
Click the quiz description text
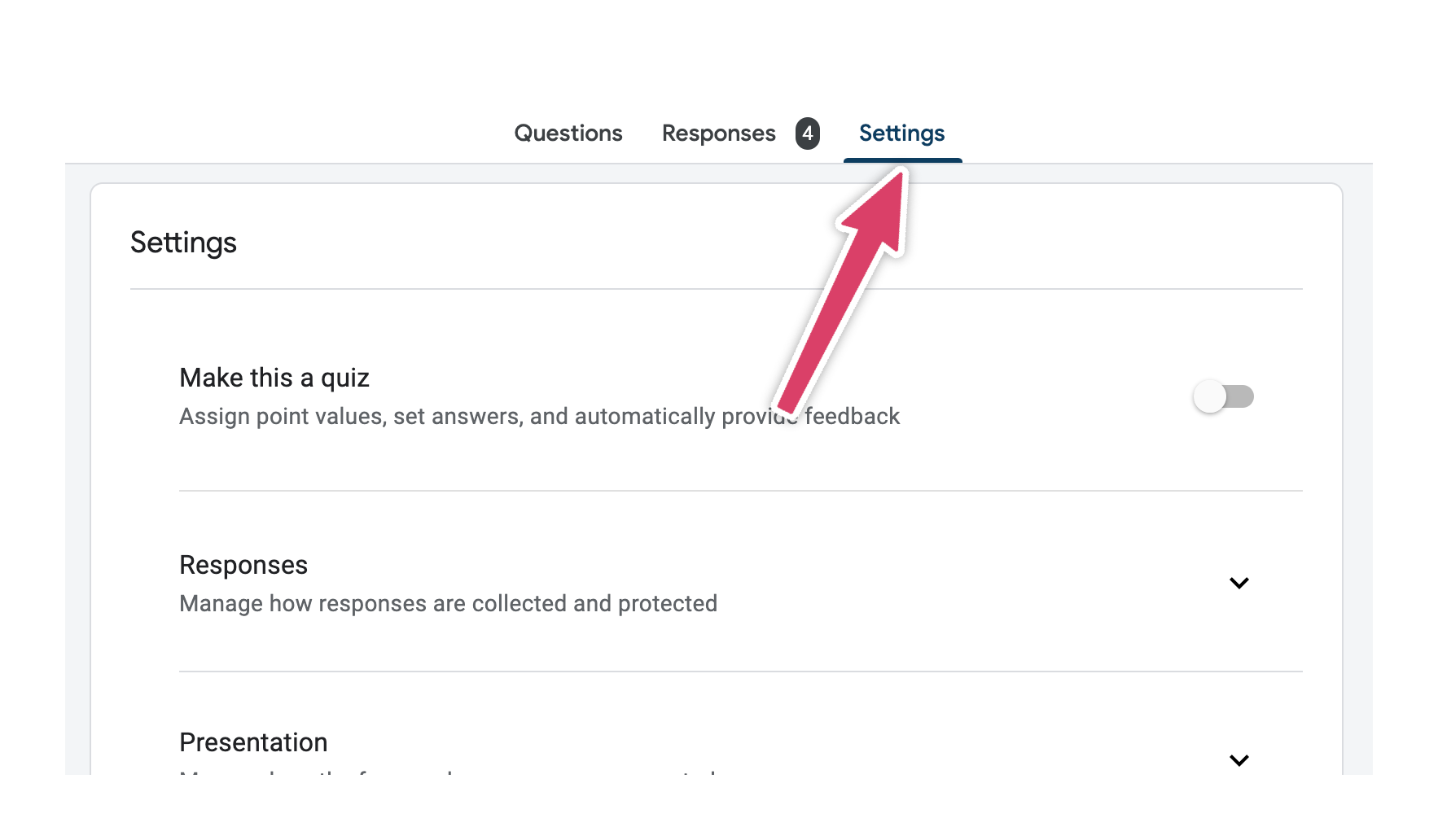tap(489, 416)
